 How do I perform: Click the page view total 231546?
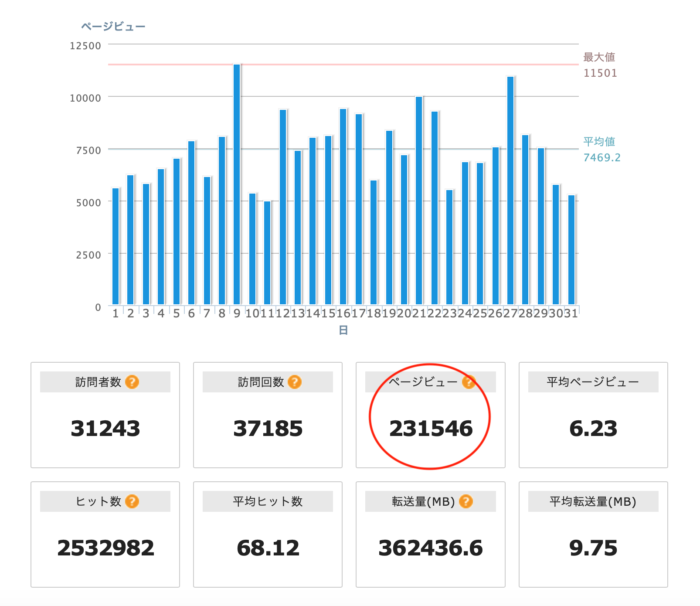tap(431, 429)
